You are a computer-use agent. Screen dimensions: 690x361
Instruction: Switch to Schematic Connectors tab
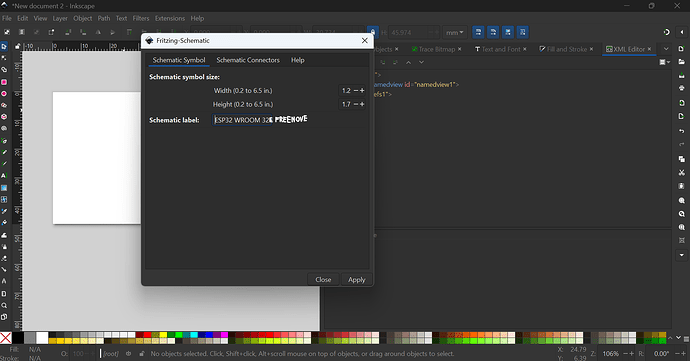tap(248, 60)
